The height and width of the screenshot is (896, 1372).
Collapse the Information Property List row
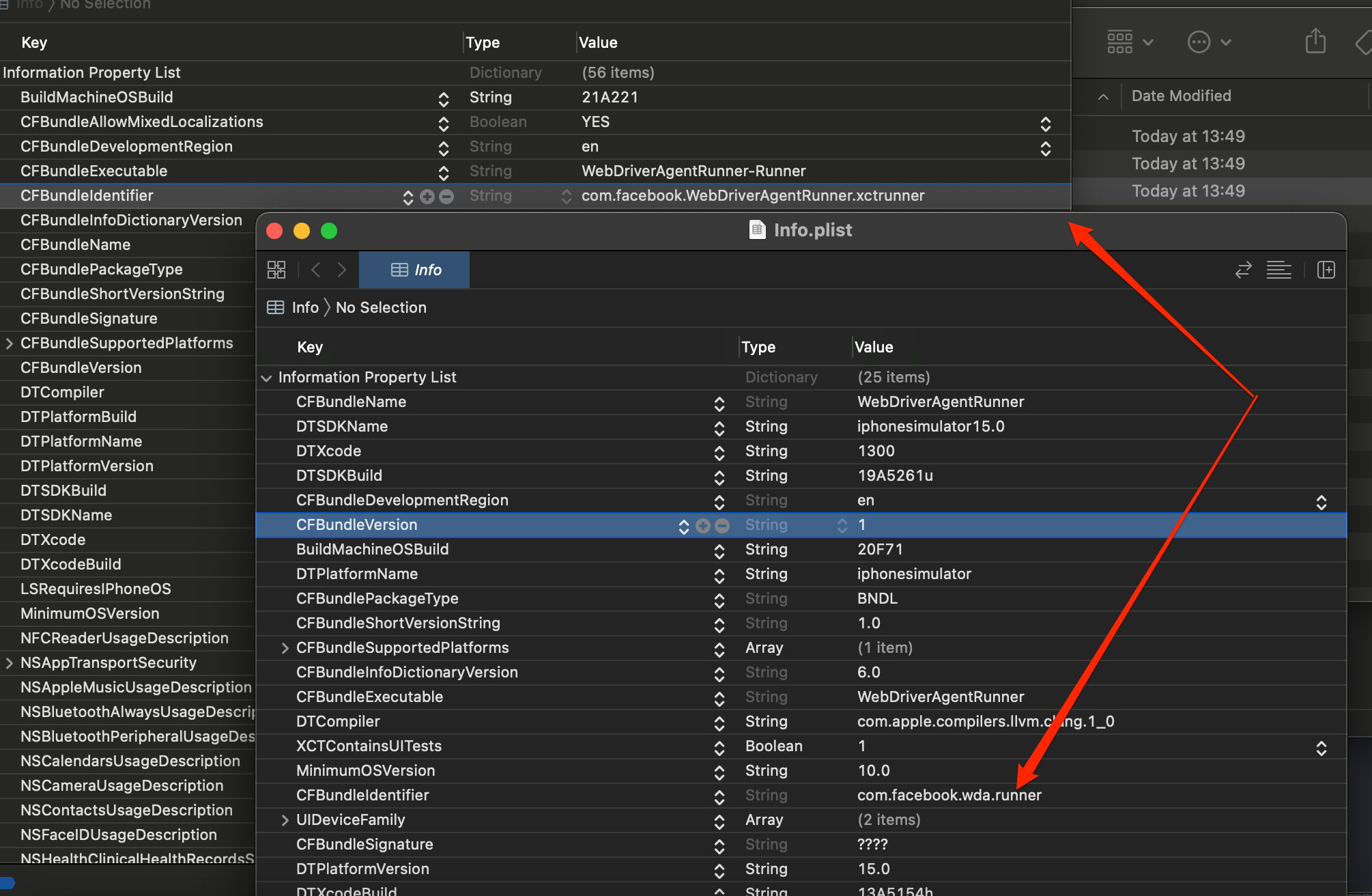pyautogui.click(x=266, y=378)
